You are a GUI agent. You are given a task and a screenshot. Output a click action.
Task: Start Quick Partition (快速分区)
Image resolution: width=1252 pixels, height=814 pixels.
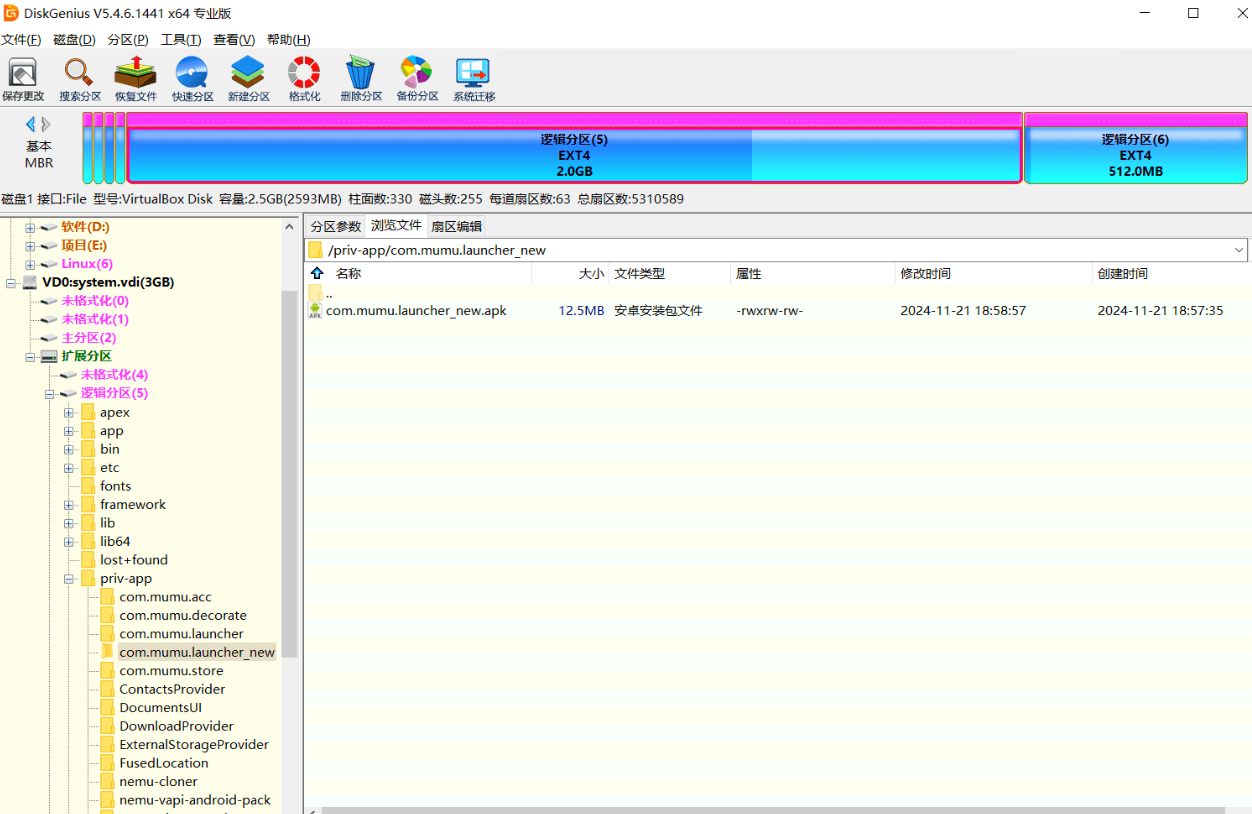pyautogui.click(x=192, y=80)
